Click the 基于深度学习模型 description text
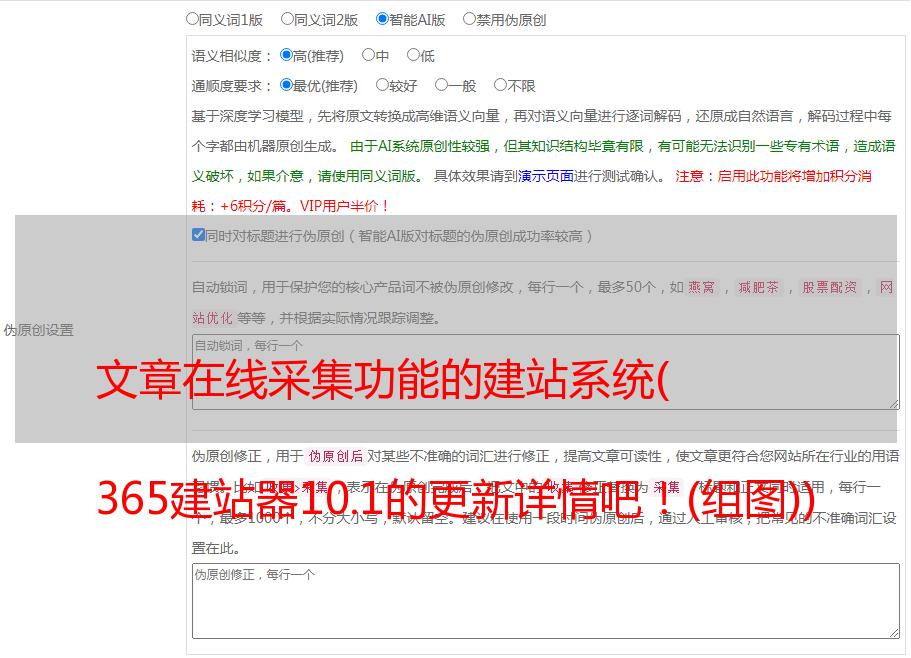The width and height of the screenshot is (911, 658). (541, 131)
